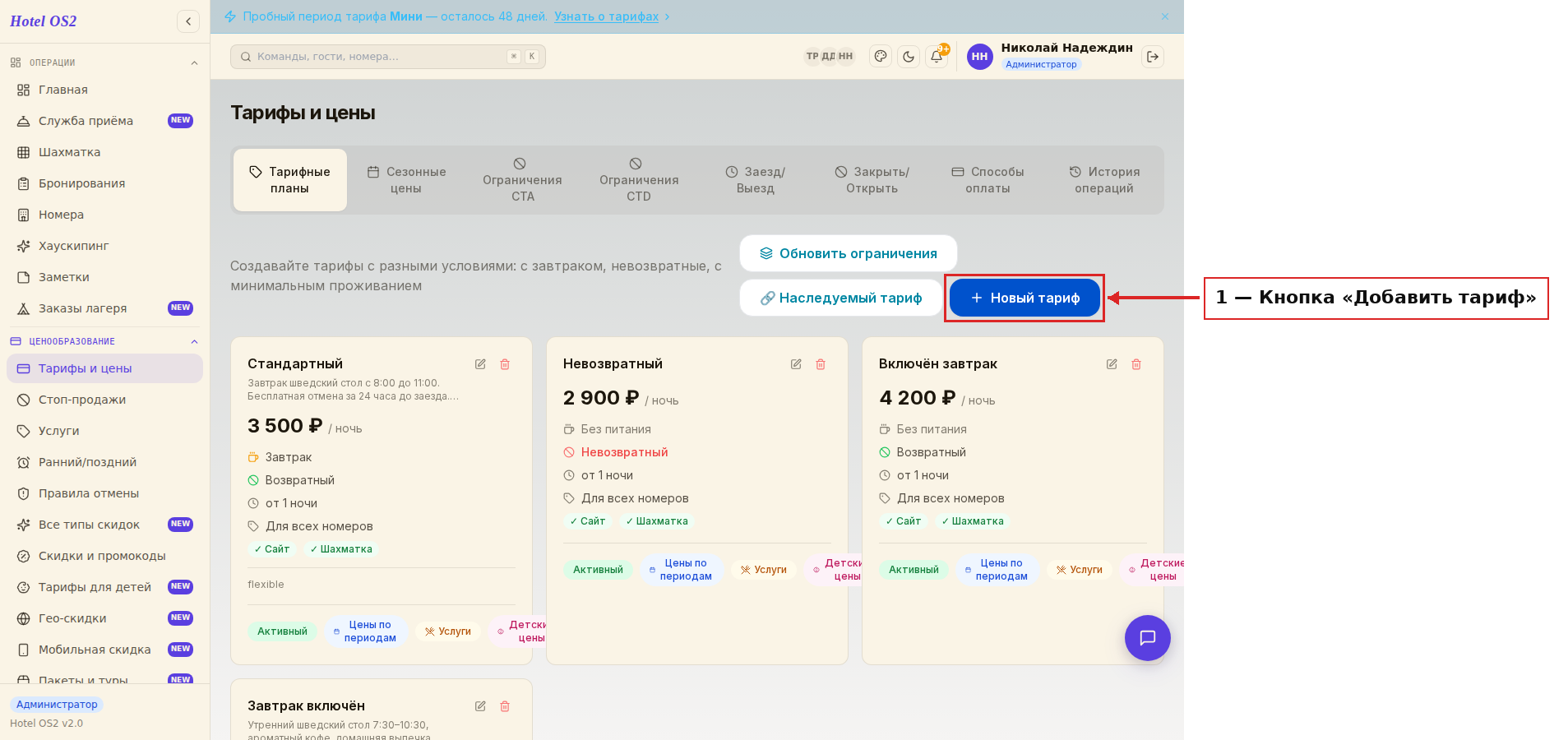Image resolution: width=1568 pixels, height=740 pixels.
Task: Click the ТР team avatar in header
Action: (812, 57)
